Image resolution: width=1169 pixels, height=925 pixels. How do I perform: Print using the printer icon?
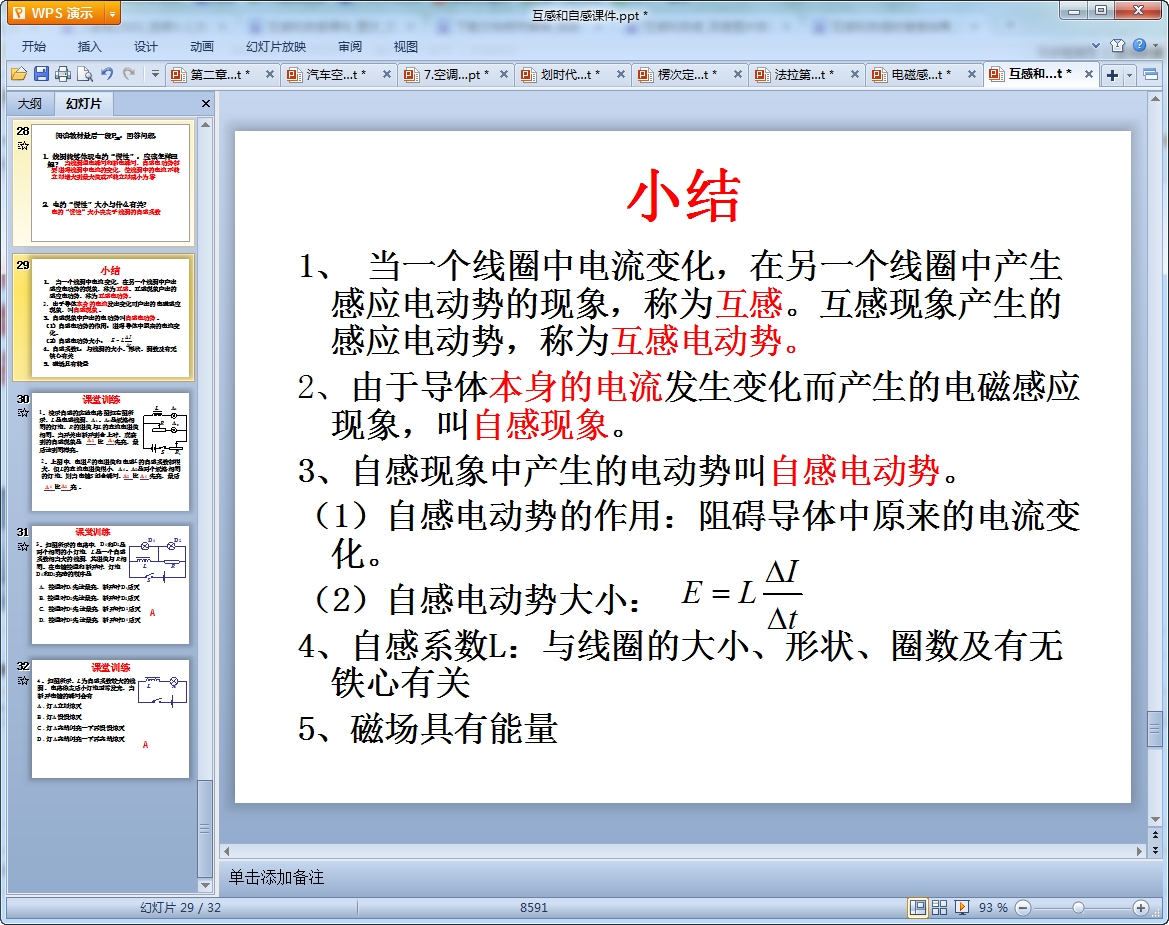(63, 74)
